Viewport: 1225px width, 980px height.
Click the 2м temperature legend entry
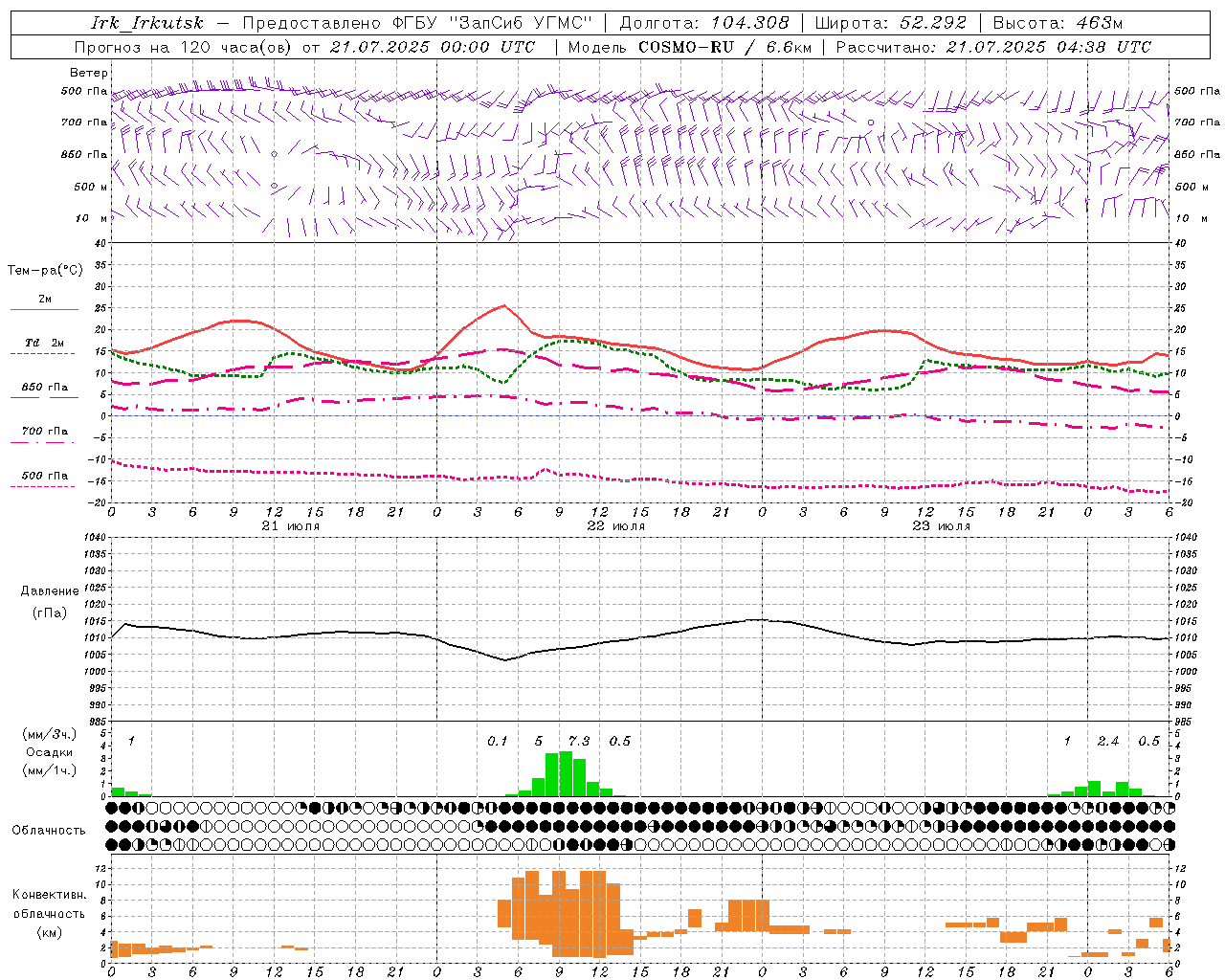45,299
